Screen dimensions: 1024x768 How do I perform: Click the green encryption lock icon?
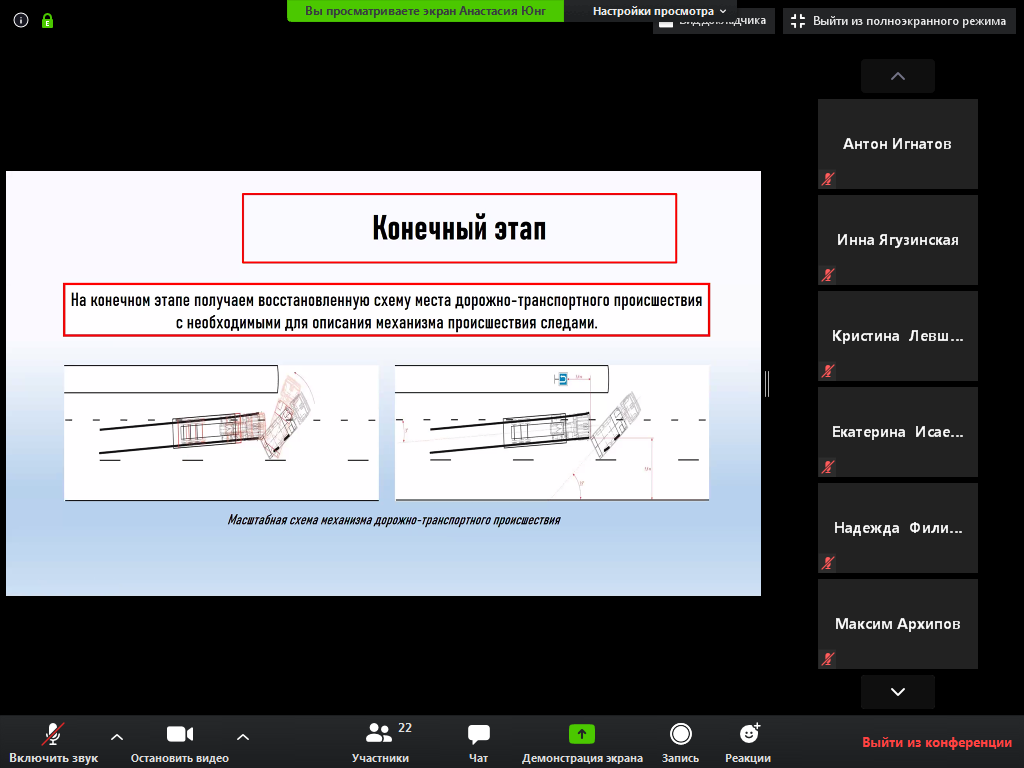click(x=47, y=20)
